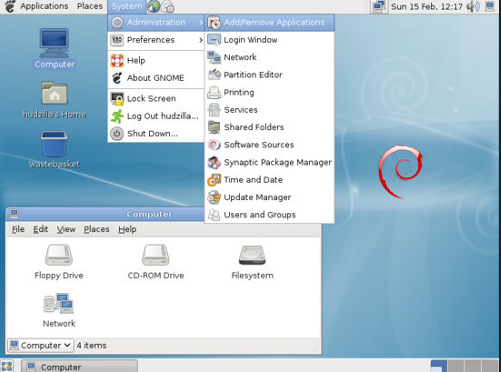Open Edit menu in Computer window

[x=40, y=229]
